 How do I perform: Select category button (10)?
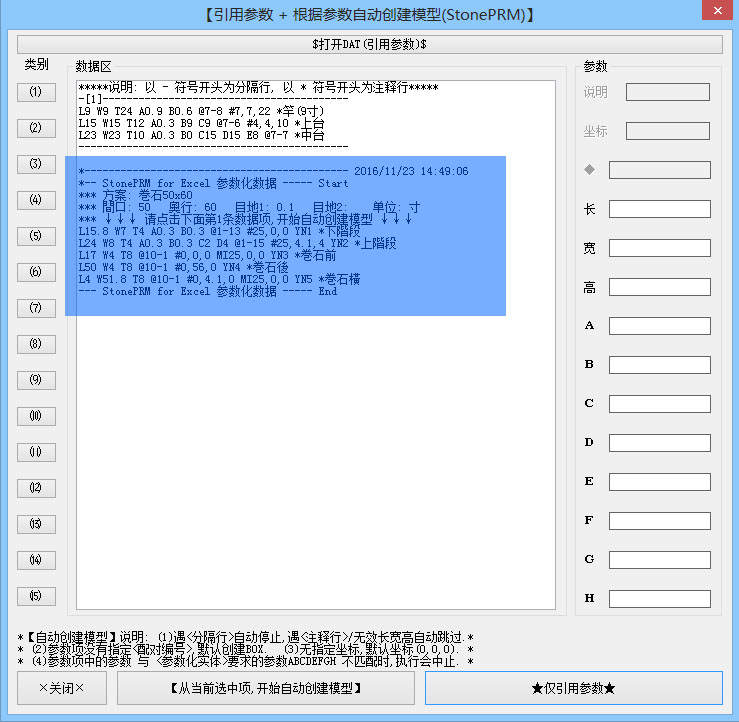click(36, 416)
